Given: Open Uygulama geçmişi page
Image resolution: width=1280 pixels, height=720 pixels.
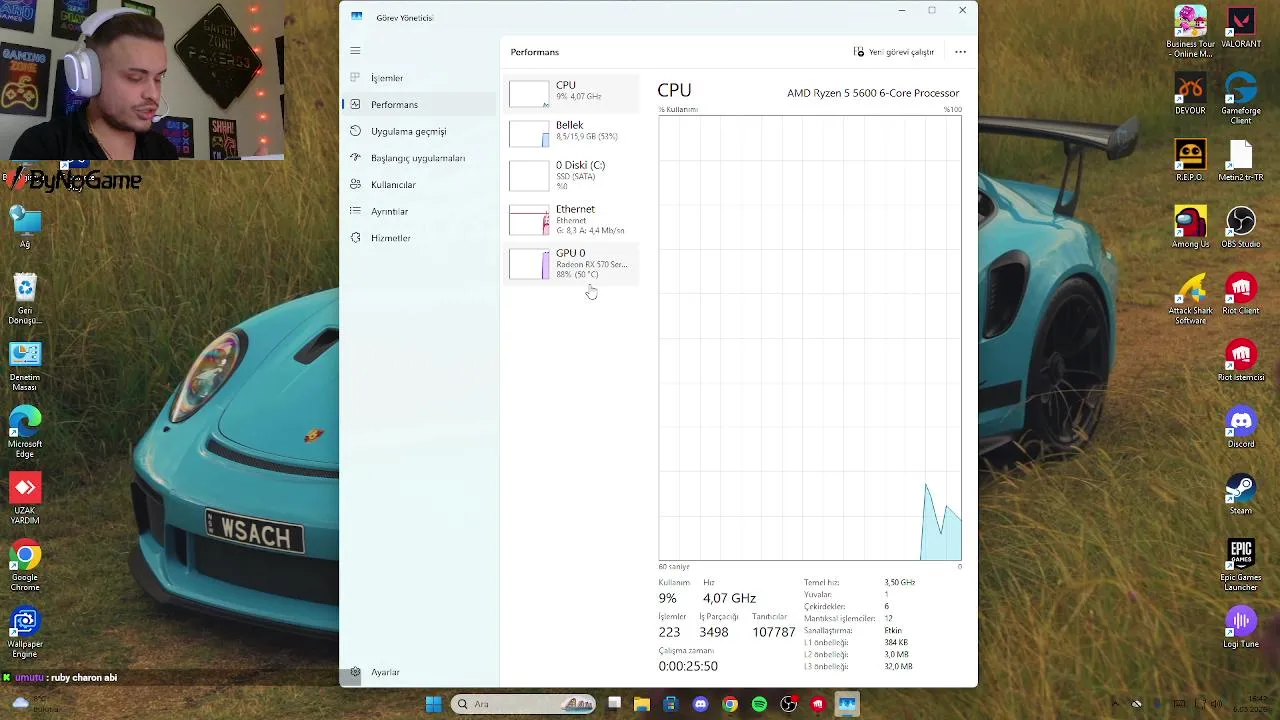Looking at the screenshot, I should (418, 131).
